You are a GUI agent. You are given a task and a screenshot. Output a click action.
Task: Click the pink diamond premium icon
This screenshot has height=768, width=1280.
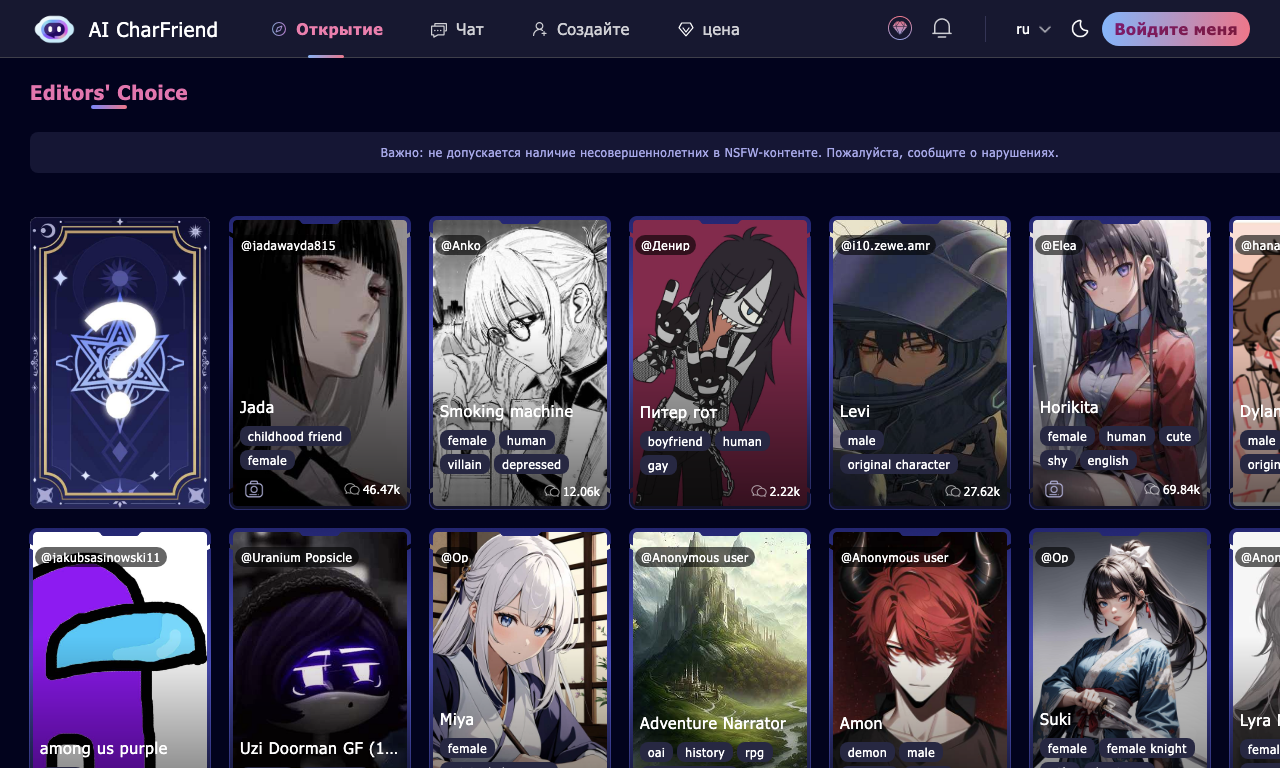tap(900, 29)
